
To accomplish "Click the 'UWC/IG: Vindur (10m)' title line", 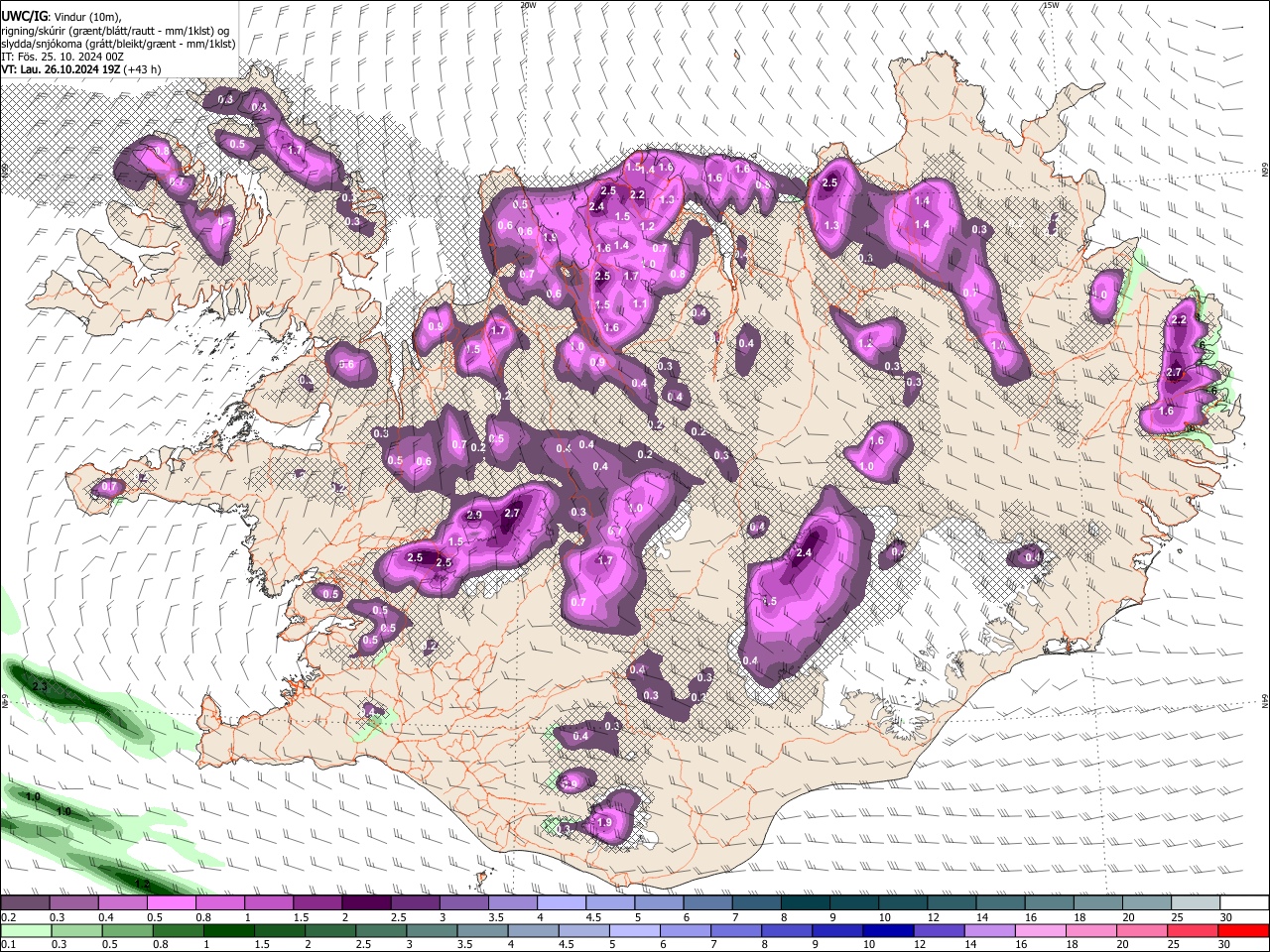I will click(x=62, y=17).
